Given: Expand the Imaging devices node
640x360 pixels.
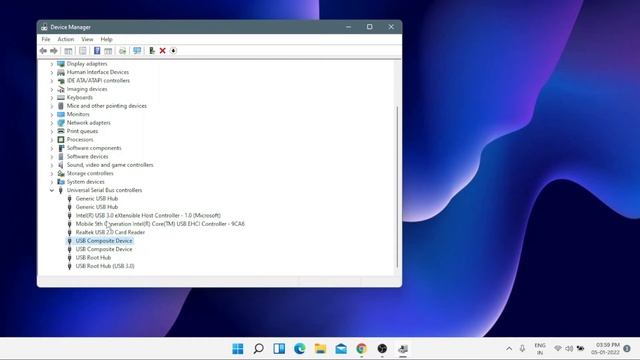Looking at the screenshot, I should [52, 89].
